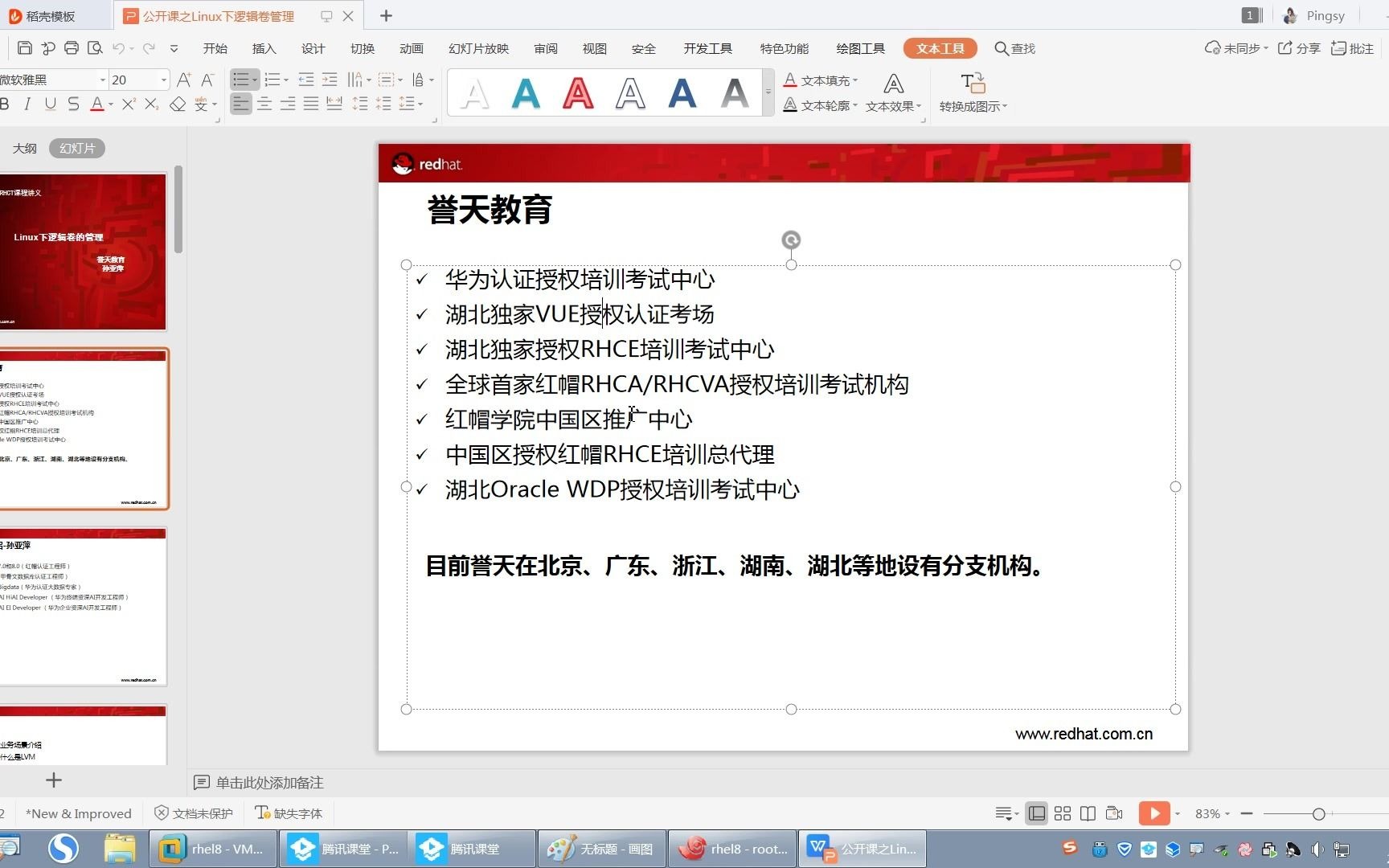This screenshot has height=868, width=1389.
Task: Start slideshow with the orange play button
Action: point(1154,813)
